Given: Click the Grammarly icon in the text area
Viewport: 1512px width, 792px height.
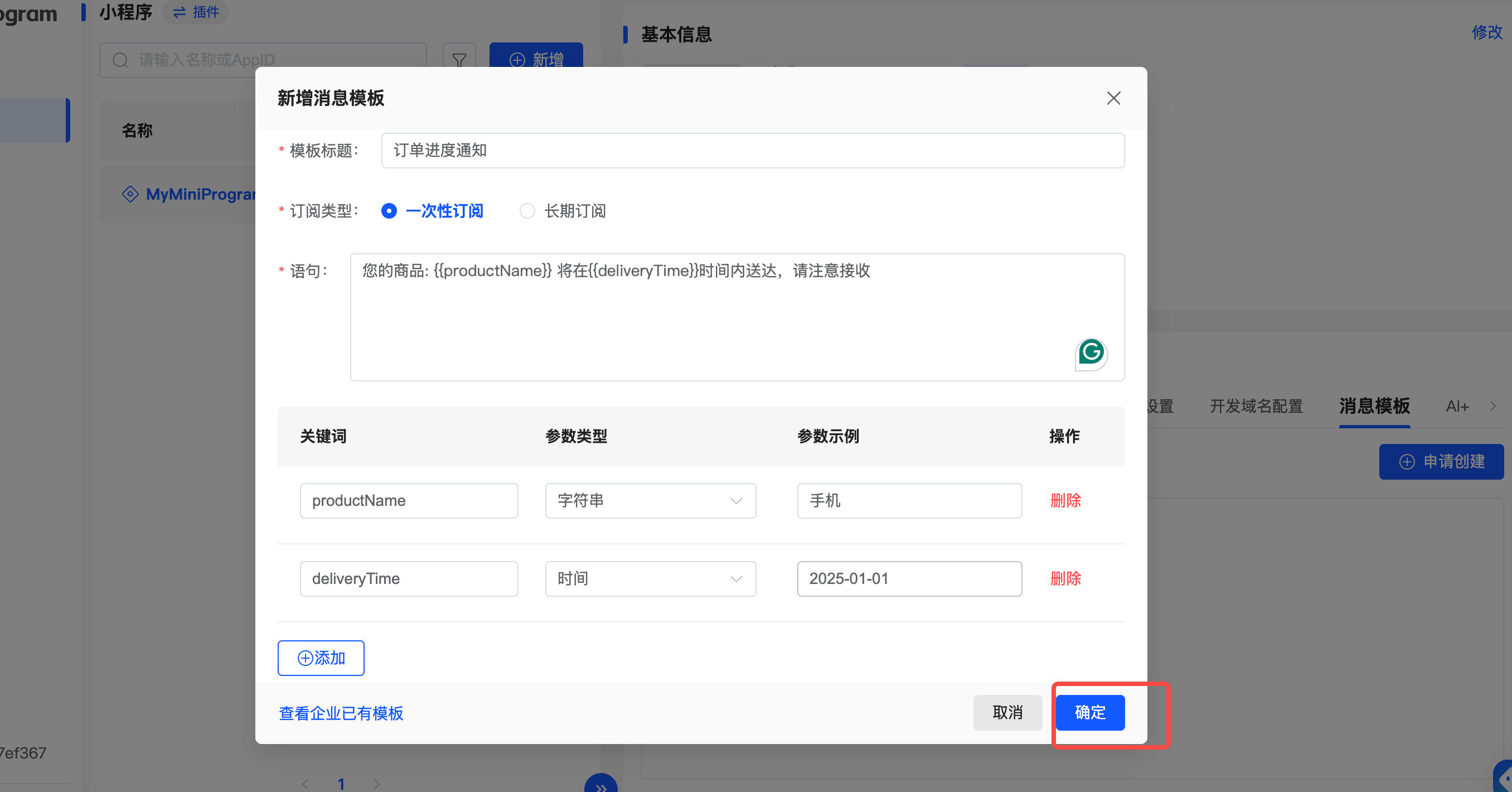Looking at the screenshot, I should coord(1091,352).
